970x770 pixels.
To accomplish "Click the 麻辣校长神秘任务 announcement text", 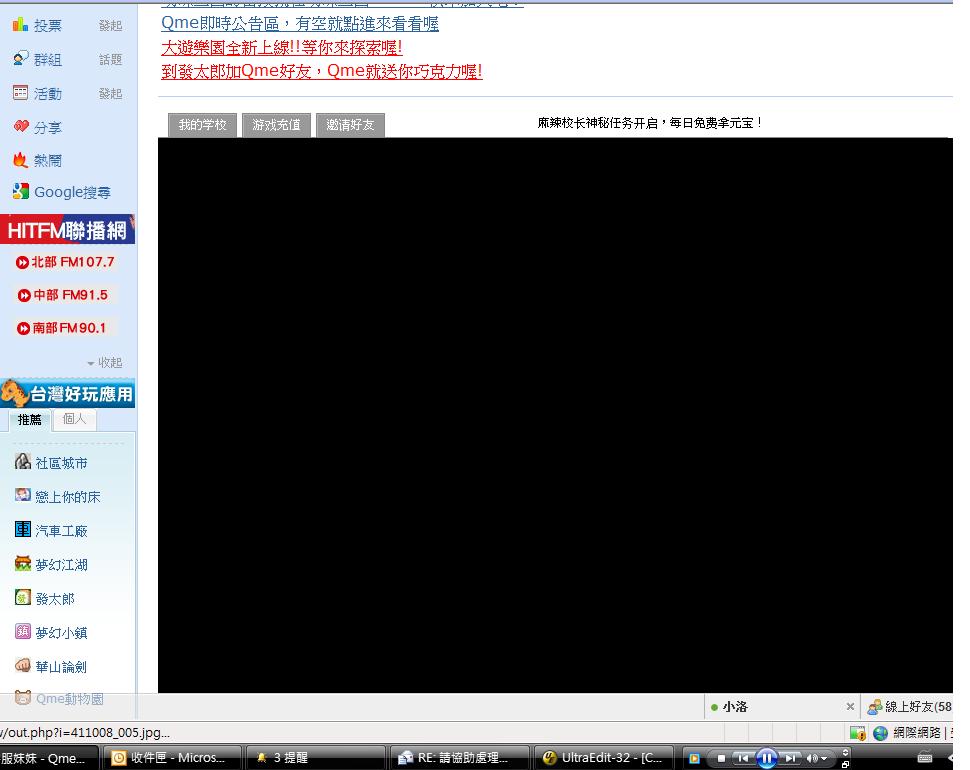I will tap(650, 123).
